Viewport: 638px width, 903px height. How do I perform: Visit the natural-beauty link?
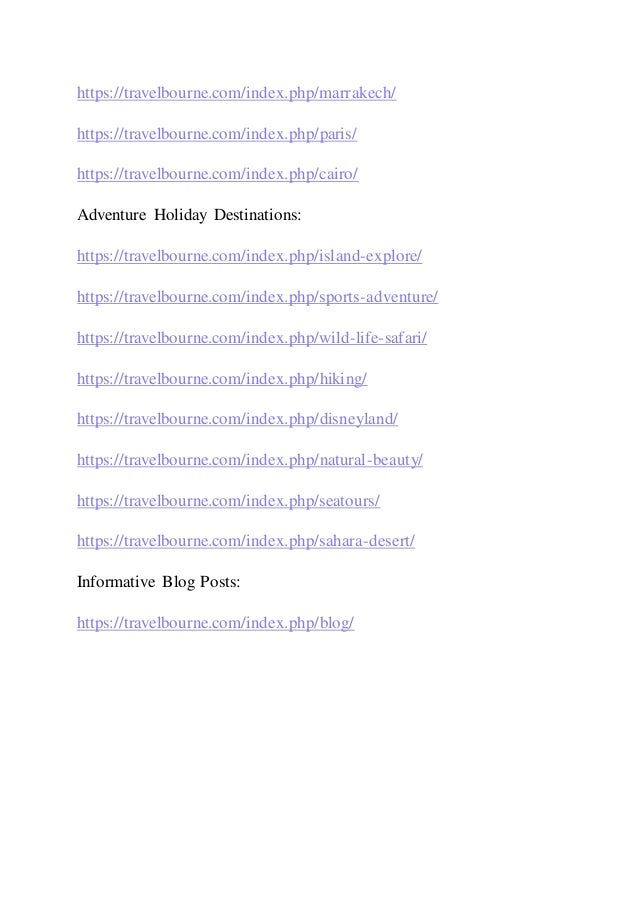coord(250,460)
